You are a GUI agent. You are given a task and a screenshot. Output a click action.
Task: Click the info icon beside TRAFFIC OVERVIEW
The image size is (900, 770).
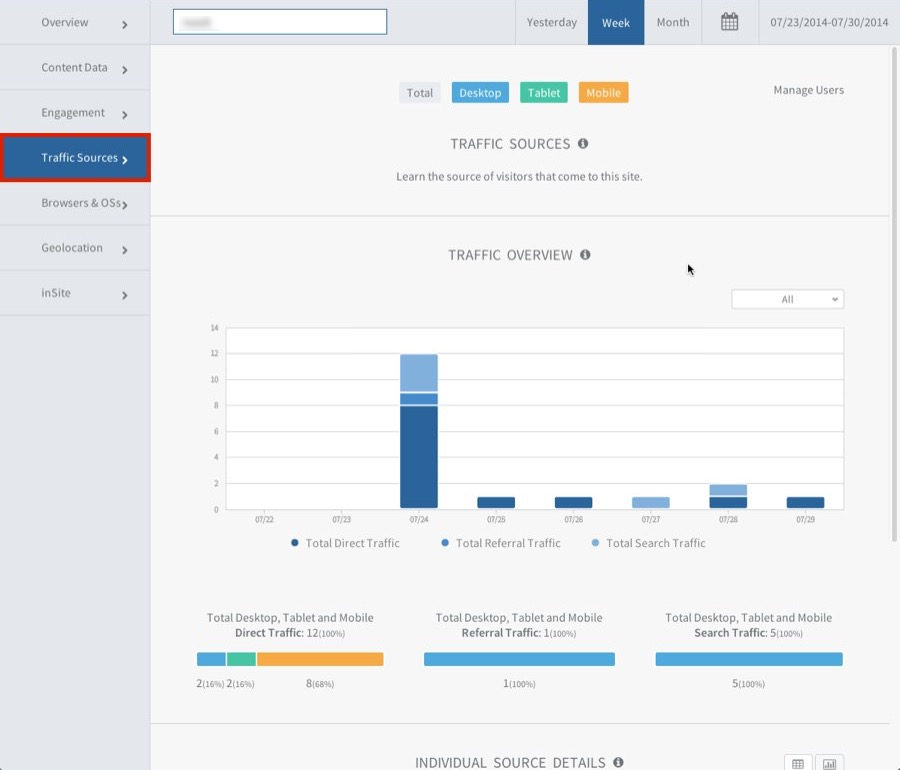point(585,254)
